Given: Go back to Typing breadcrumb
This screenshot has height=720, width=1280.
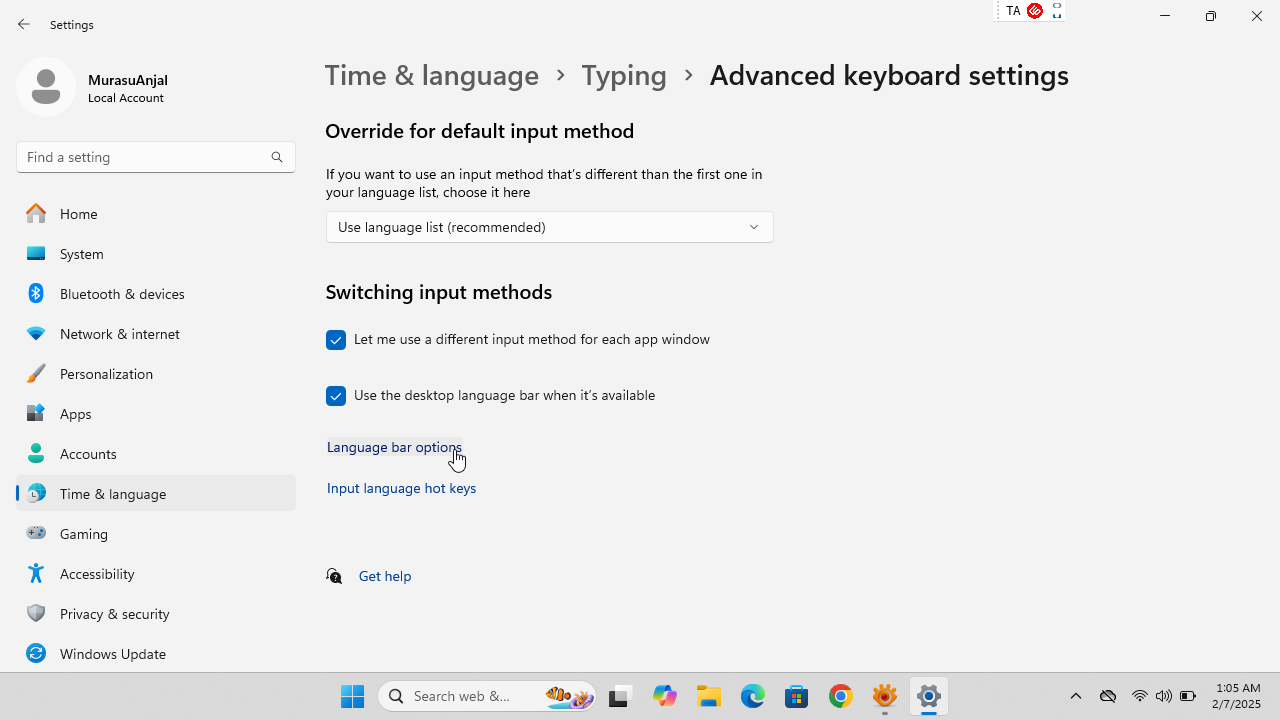Looking at the screenshot, I should tap(624, 76).
